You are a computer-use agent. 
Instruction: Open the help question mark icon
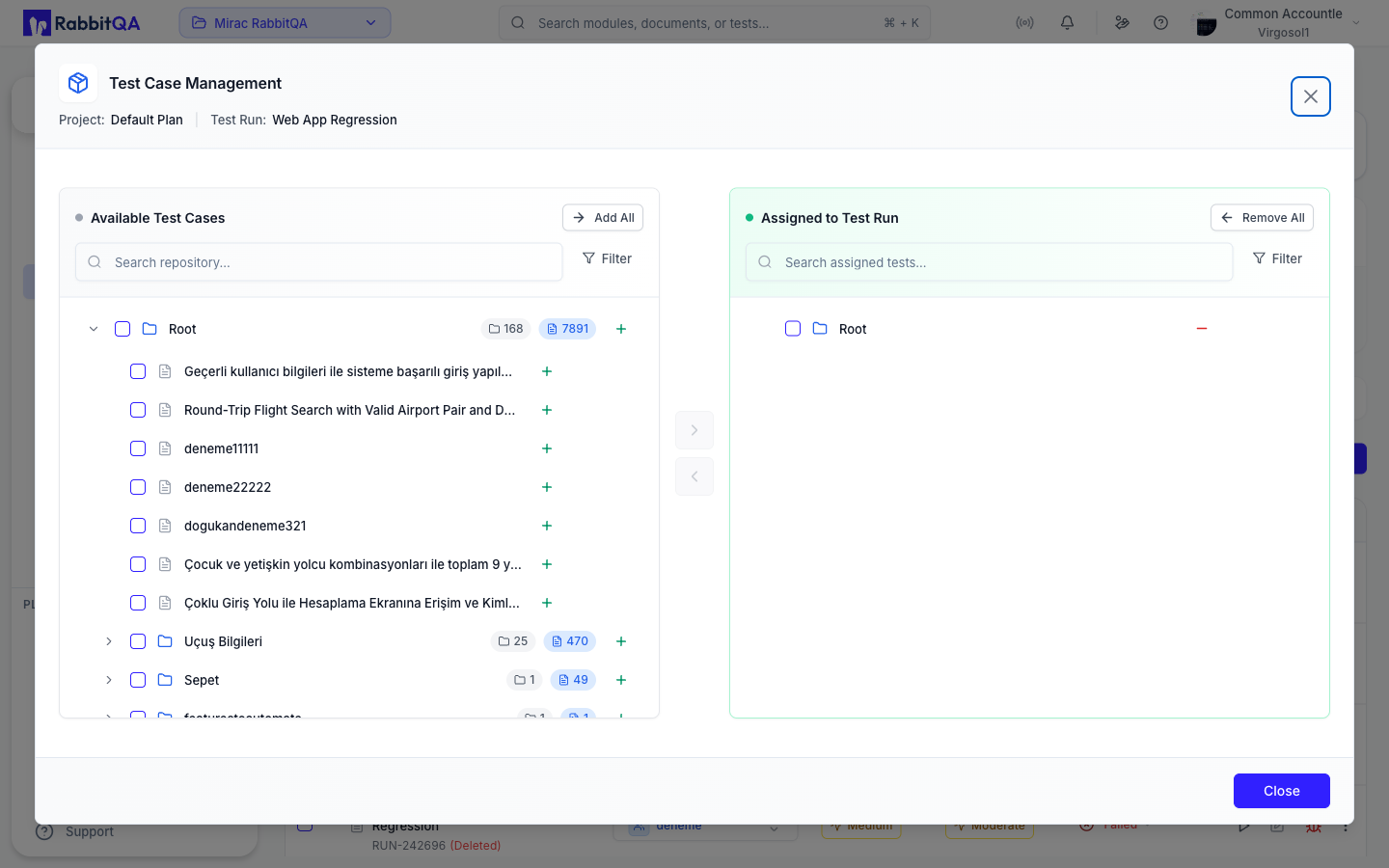(x=1160, y=22)
